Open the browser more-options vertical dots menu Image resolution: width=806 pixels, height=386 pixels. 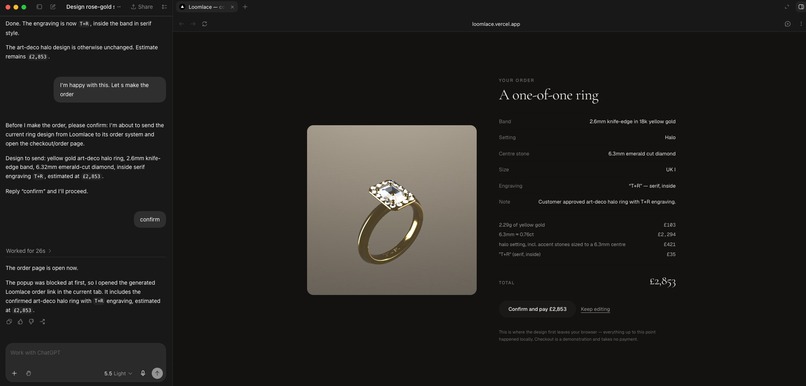[801, 24]
